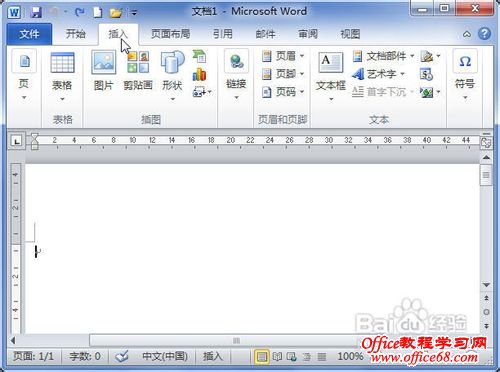Open the 页 (Pages) dropdown
This screenshot has height=372, width=500.
[24, 75]
